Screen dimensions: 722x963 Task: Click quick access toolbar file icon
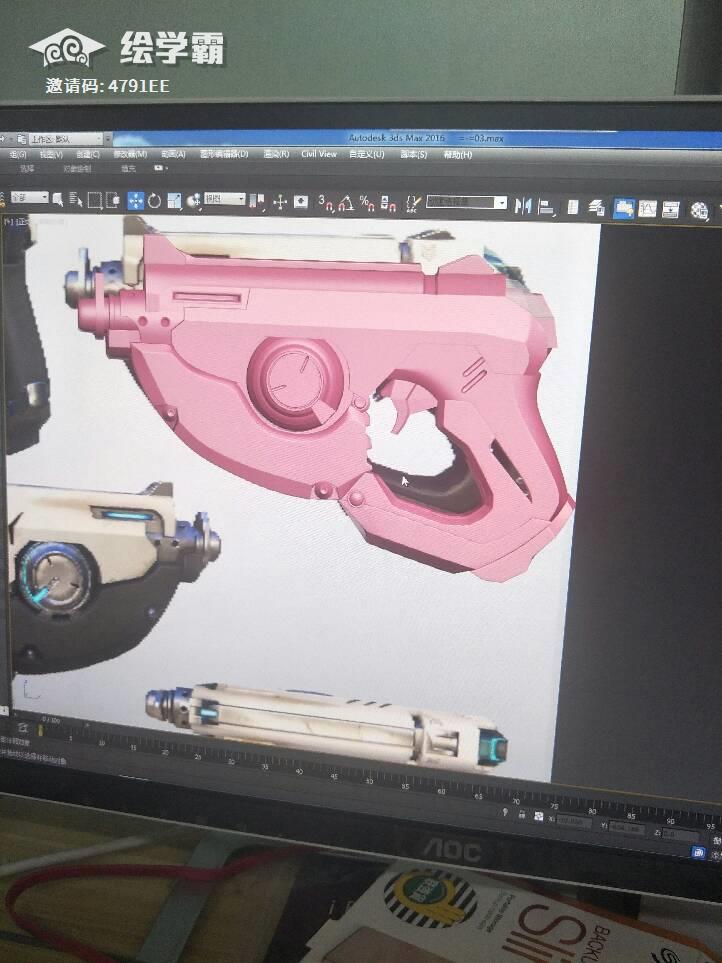pyautogui.click(x=21, y=139)
